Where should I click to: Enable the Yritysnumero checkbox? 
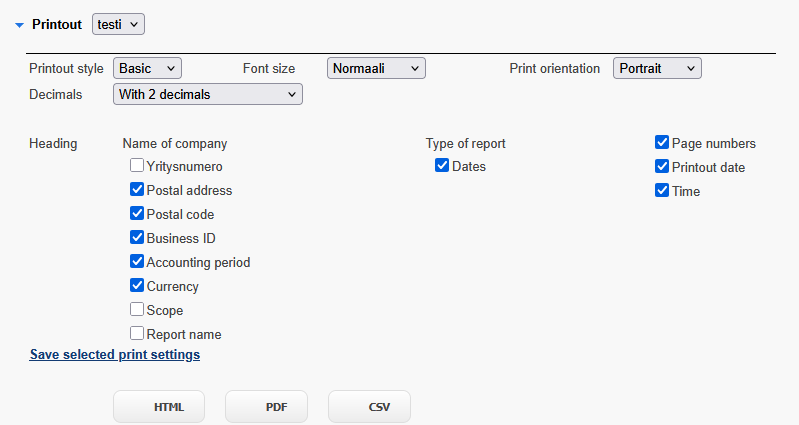click(137, 165)
